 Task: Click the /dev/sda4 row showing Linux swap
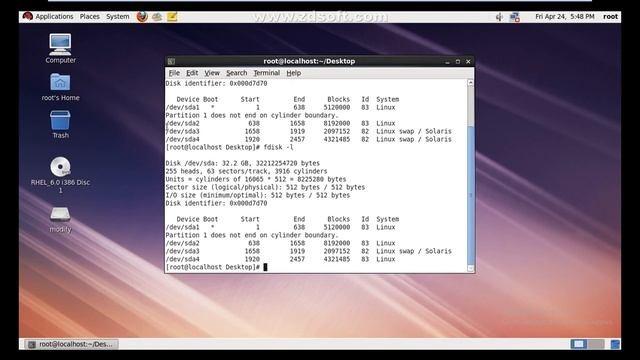(x=308, y=139)
